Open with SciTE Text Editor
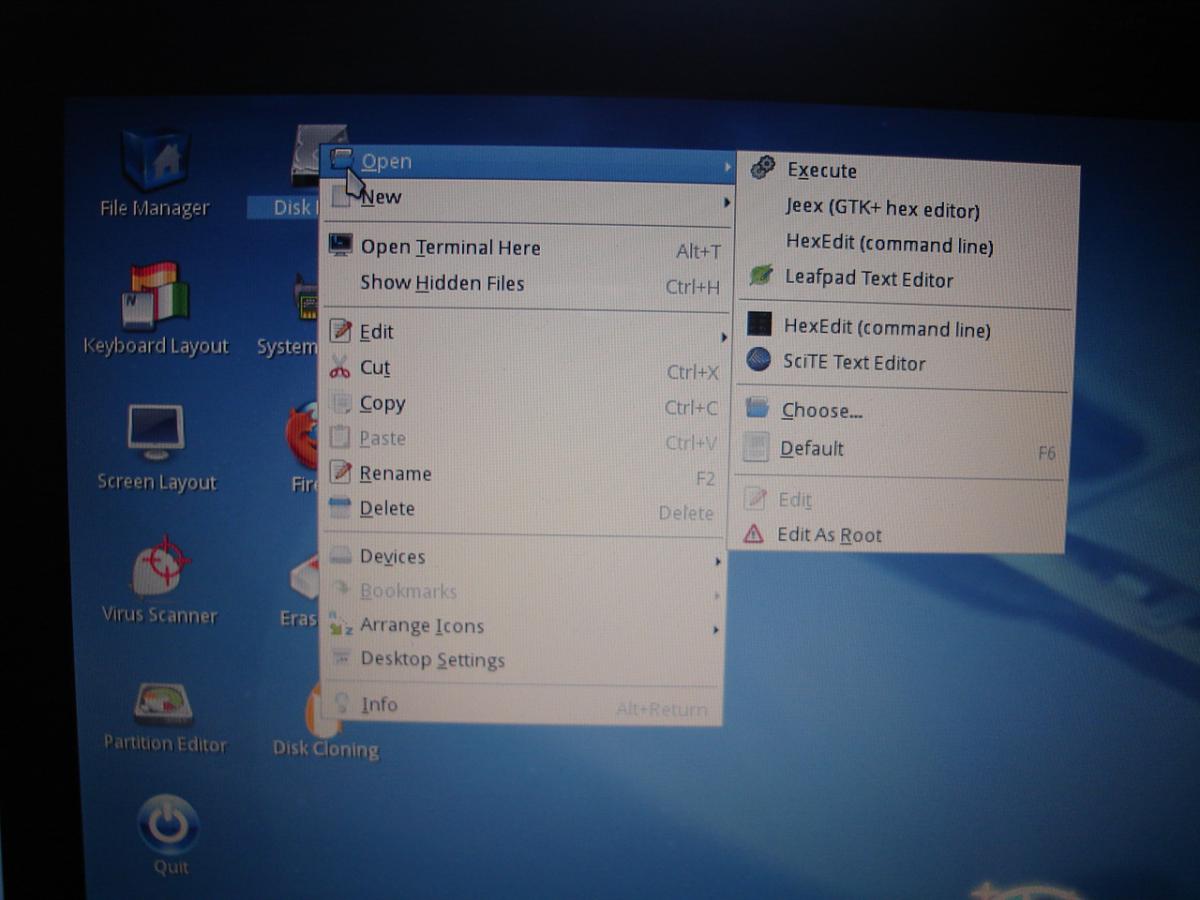1200x900 pixels. coord(904,362)
